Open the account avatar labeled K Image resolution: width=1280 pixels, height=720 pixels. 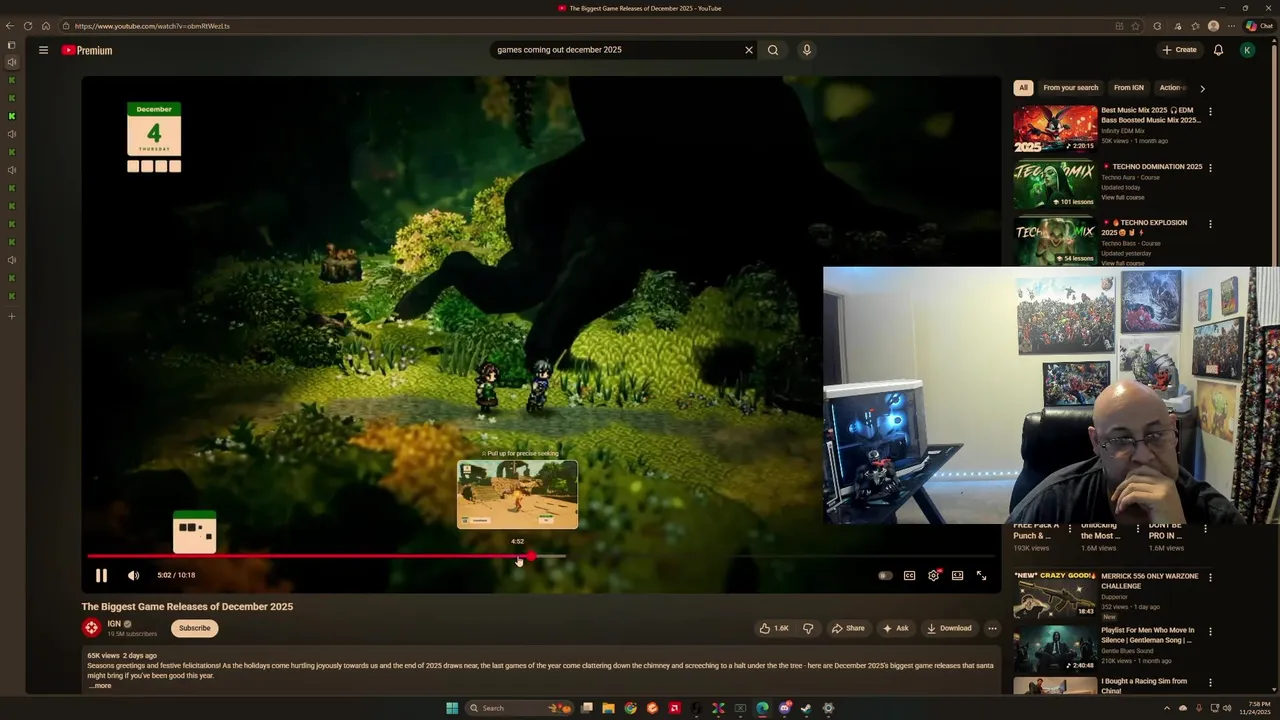coord(1247,50)
